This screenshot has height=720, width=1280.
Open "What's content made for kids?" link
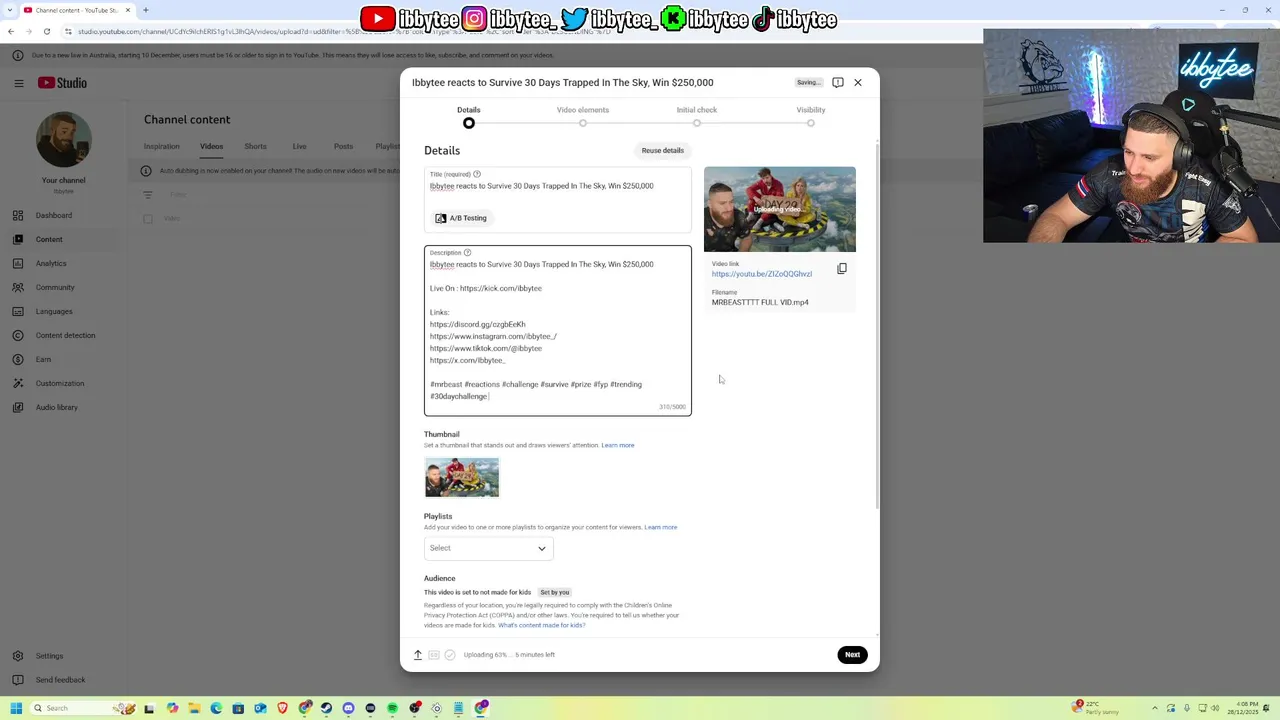(x=542, y=625)
